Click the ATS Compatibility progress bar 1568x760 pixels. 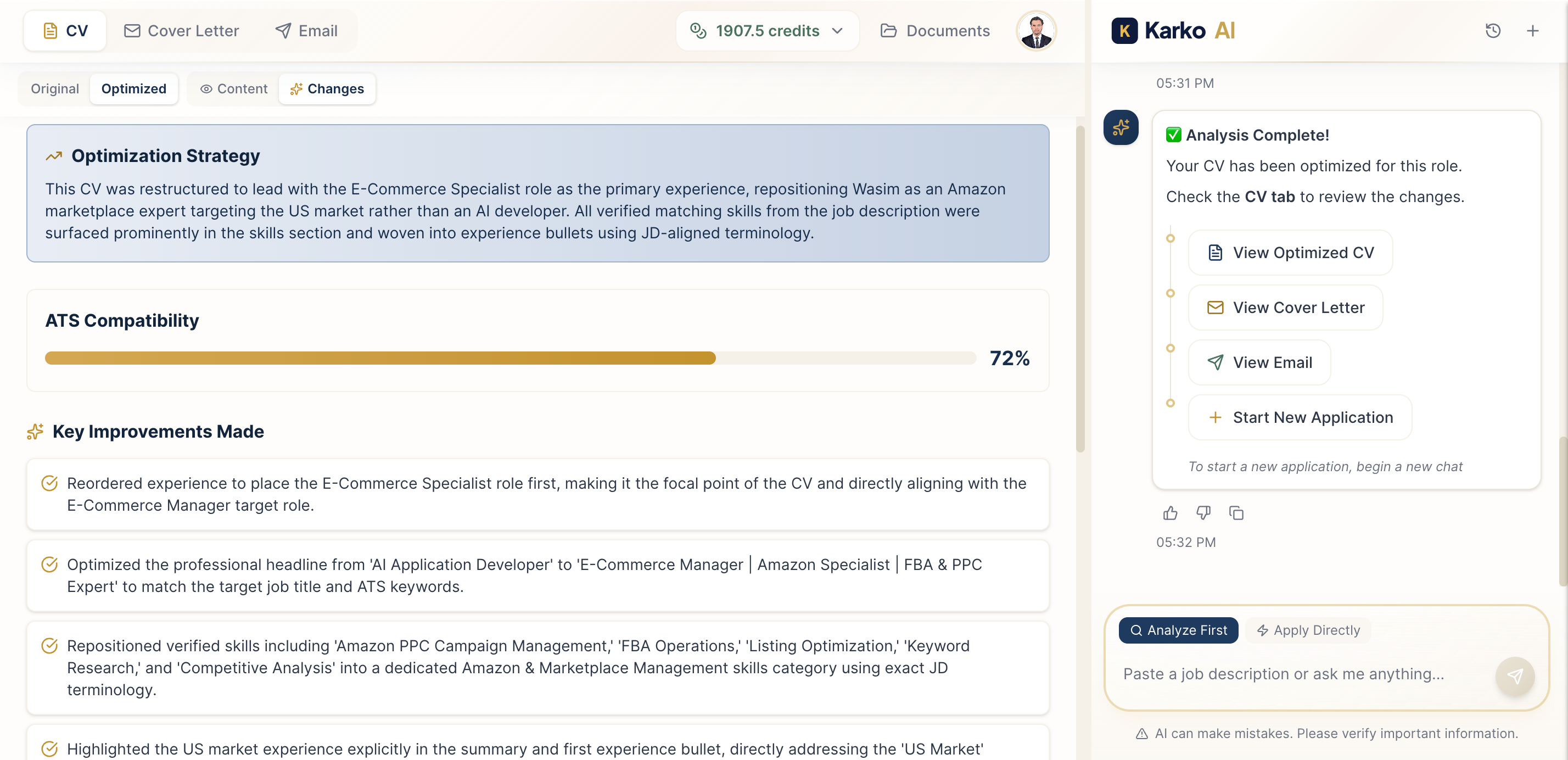coord(510,358)
